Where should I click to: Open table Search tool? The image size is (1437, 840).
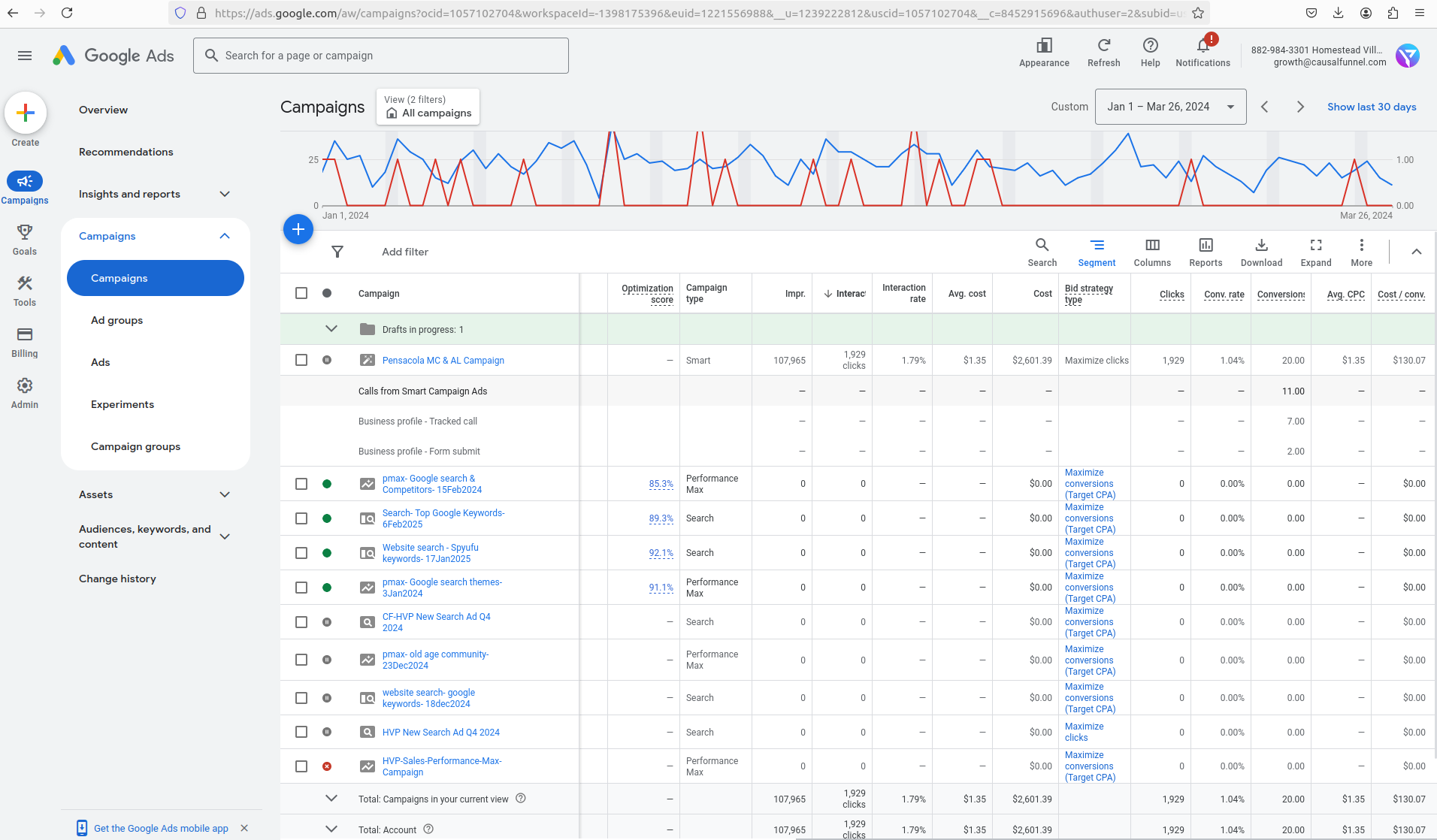pos(1042,252)
